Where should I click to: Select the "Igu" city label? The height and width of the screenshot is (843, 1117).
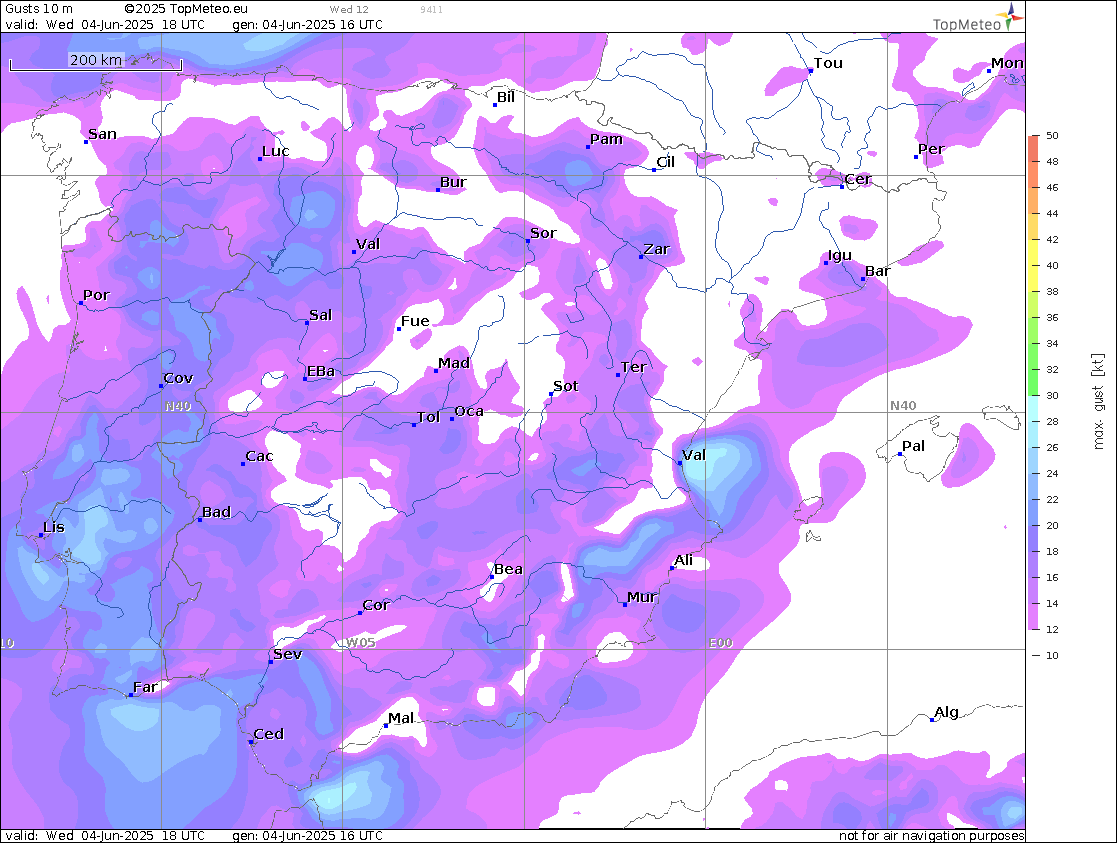click(x=840, y=255)
